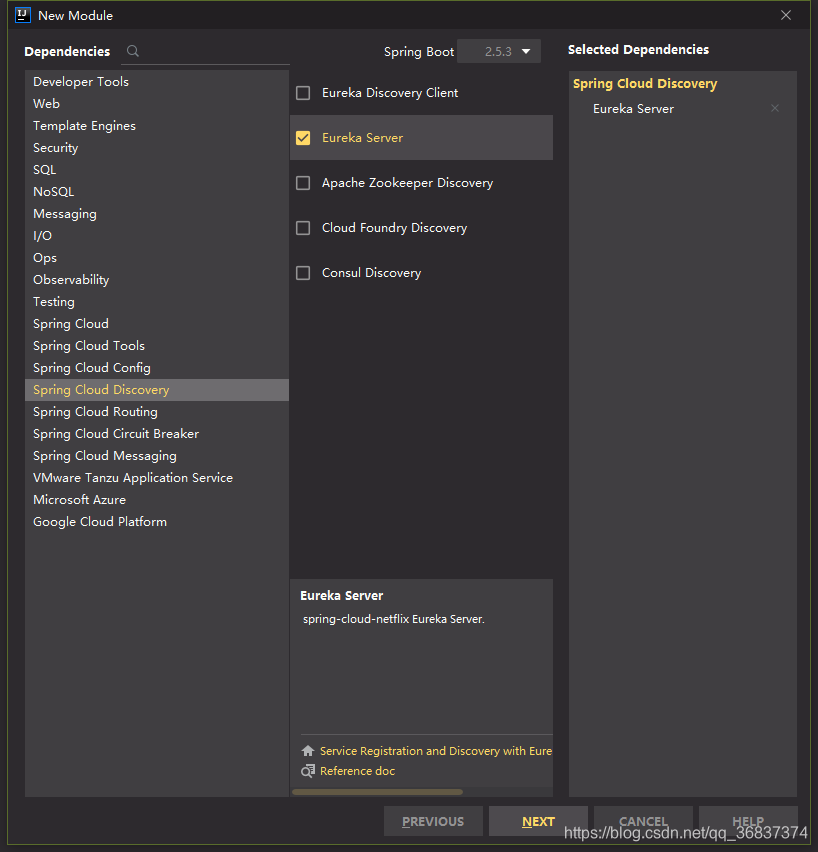Image resolution: width=818 pixels, height=852 pixels.
Task: Select the Microsoft Azure category
Action: point(157,499)
